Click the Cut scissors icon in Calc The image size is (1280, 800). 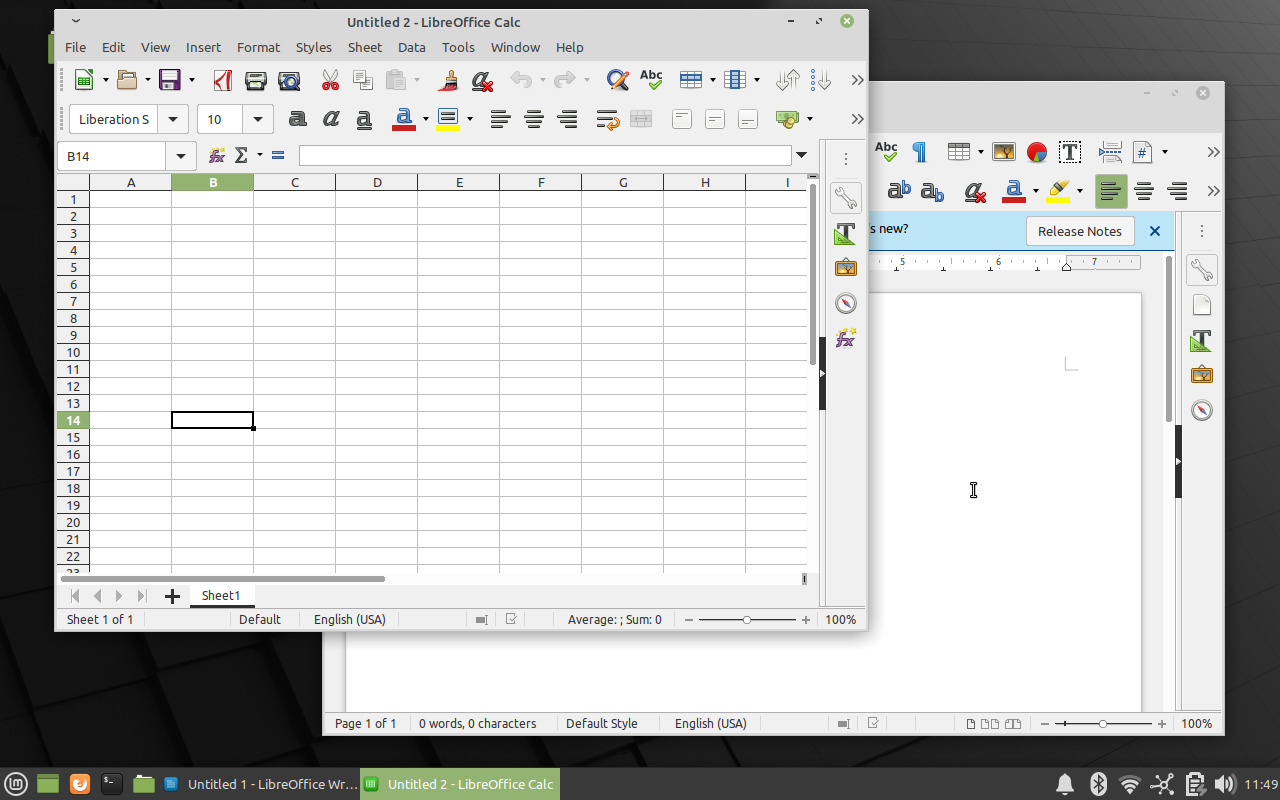(x=330, y=80)
